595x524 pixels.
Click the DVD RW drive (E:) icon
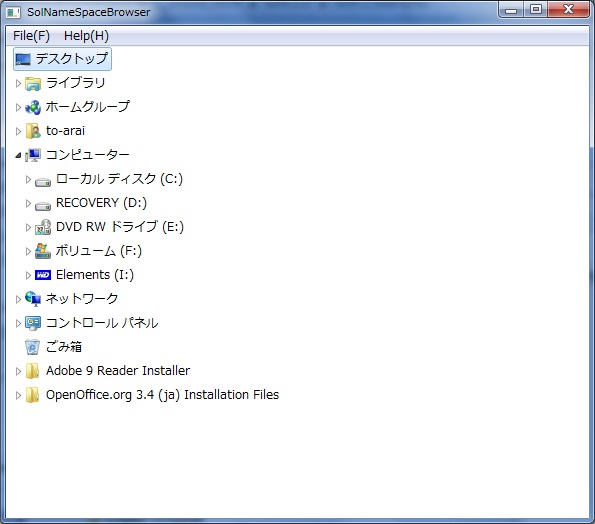[43, 227]
